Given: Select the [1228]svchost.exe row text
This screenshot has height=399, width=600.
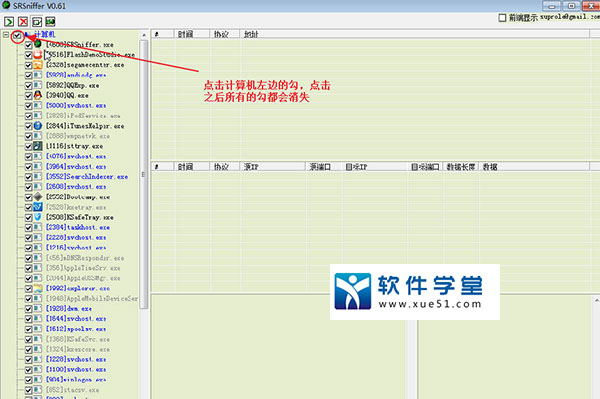Looking at the screenshot, I should (x=76, y=360).
